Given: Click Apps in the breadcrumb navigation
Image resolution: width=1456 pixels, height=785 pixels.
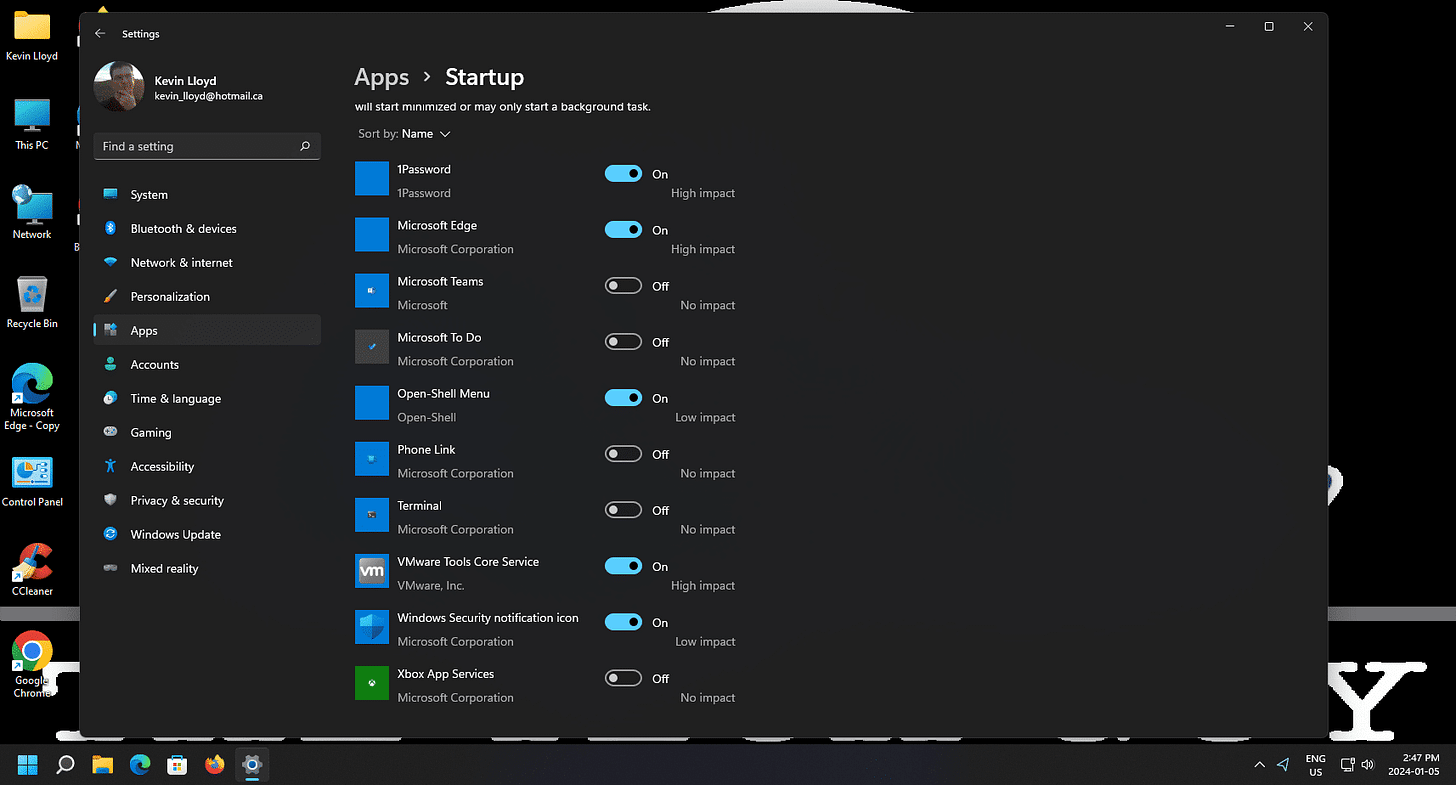Looking at the screenshot, I should 381,77.
